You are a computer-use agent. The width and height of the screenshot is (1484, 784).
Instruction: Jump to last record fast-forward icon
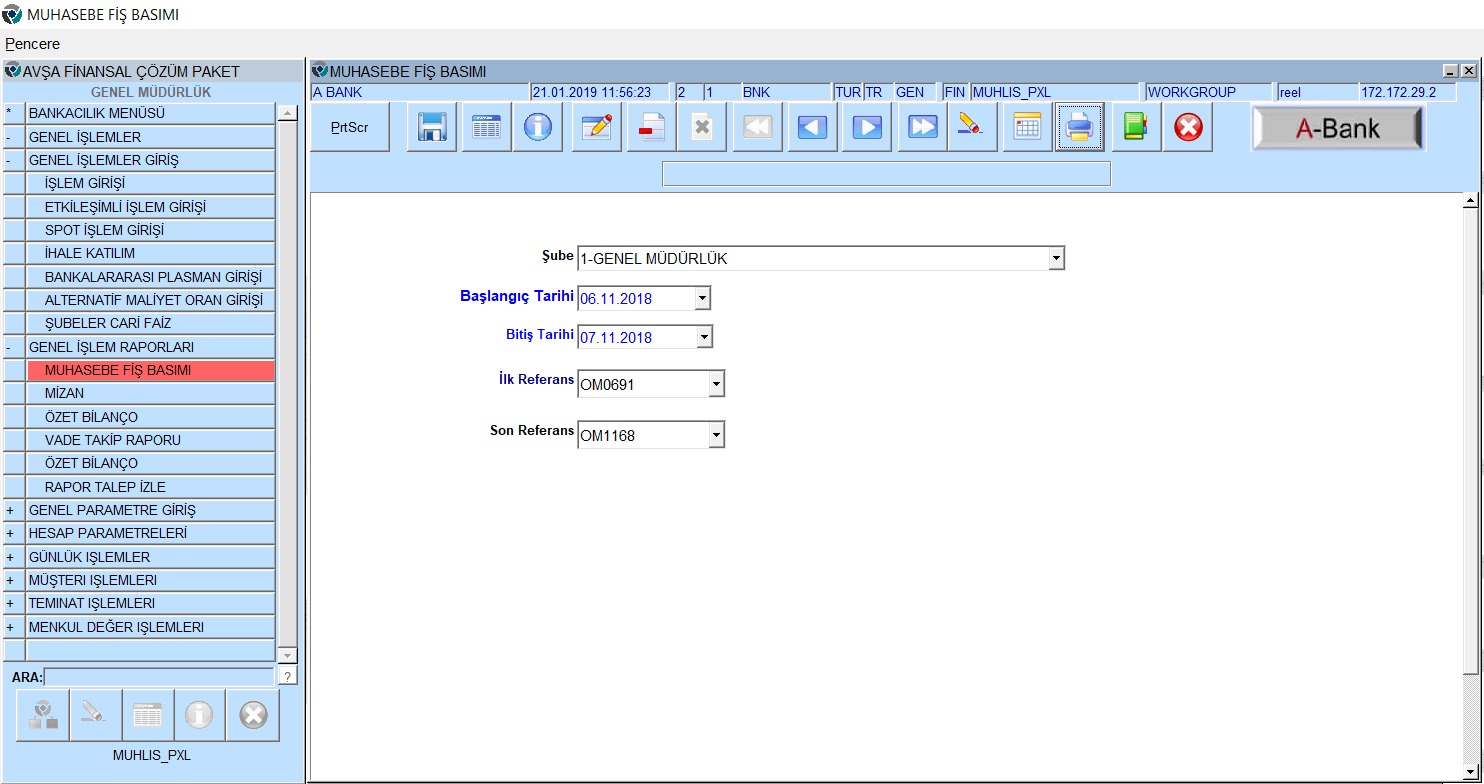(x=922, y=128)
